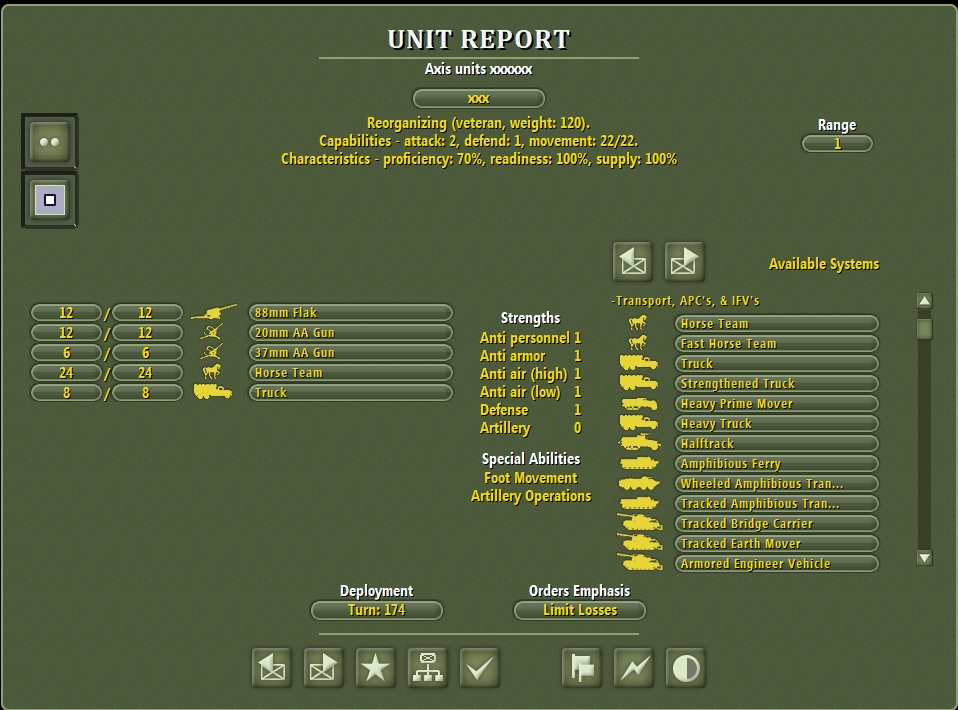Choose Horse Team in Available Systems
The width and height of the screenshot is (958, 710).
pos(777,323)
